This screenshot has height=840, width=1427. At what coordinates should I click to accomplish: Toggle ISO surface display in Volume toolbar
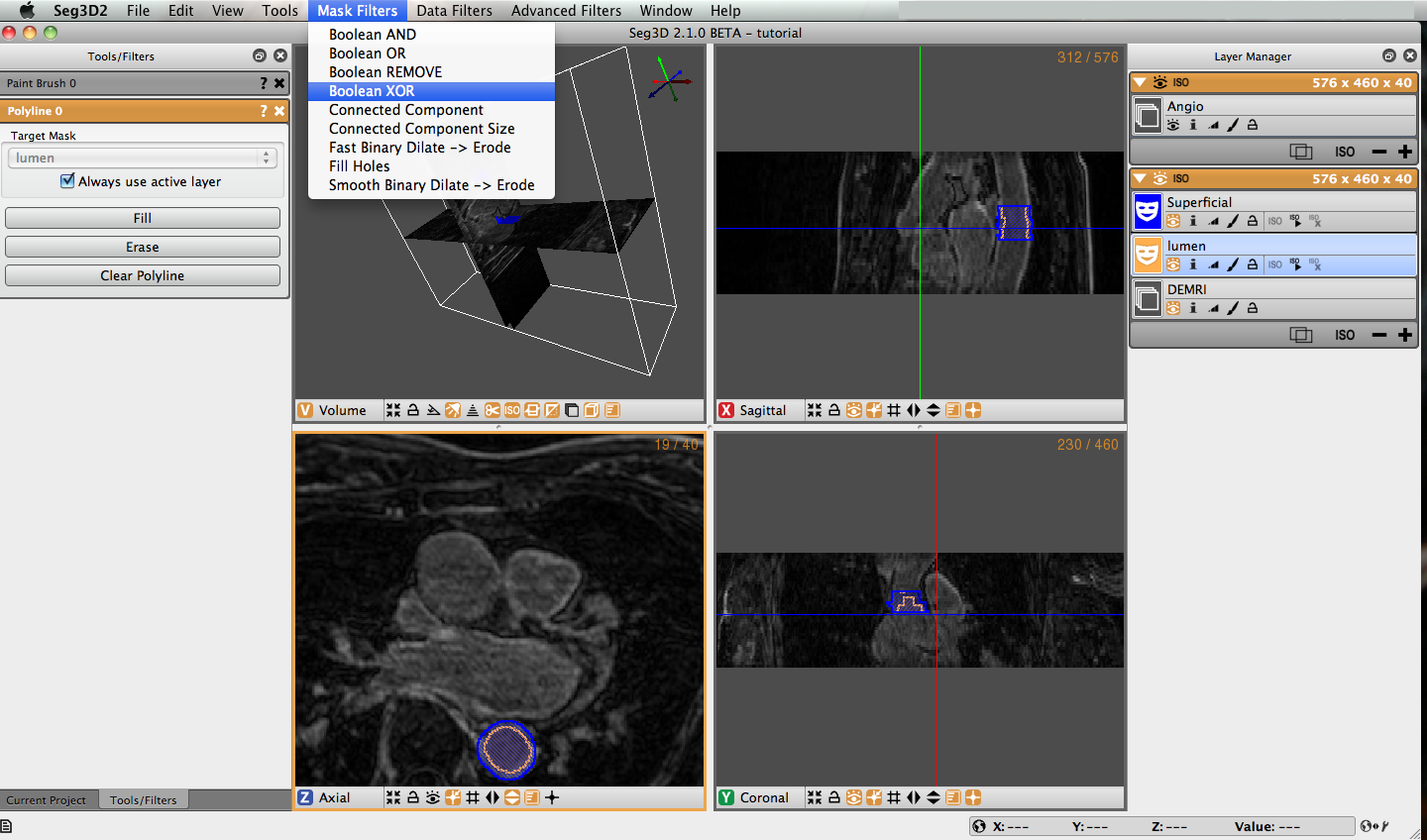point(512,410)
